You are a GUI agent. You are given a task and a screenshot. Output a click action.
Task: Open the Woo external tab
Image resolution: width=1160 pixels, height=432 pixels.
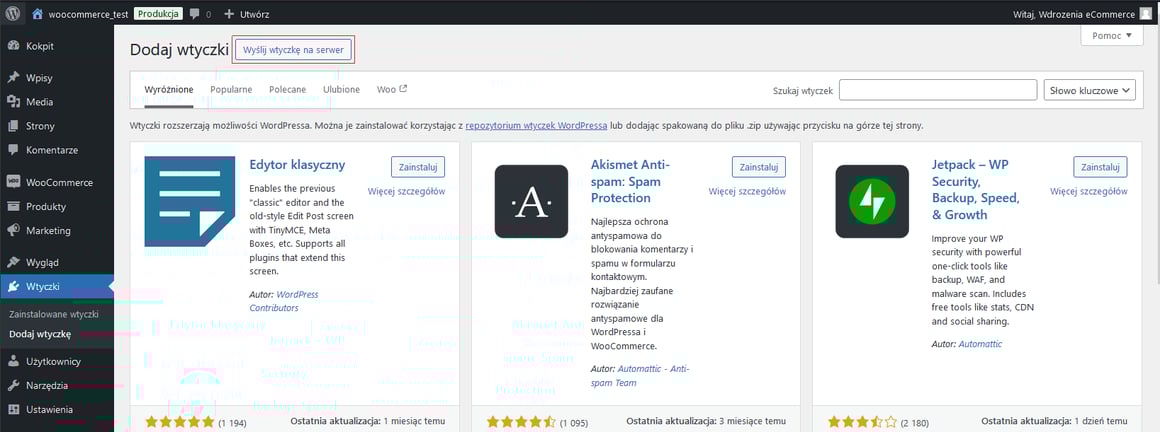coord(392,90)
